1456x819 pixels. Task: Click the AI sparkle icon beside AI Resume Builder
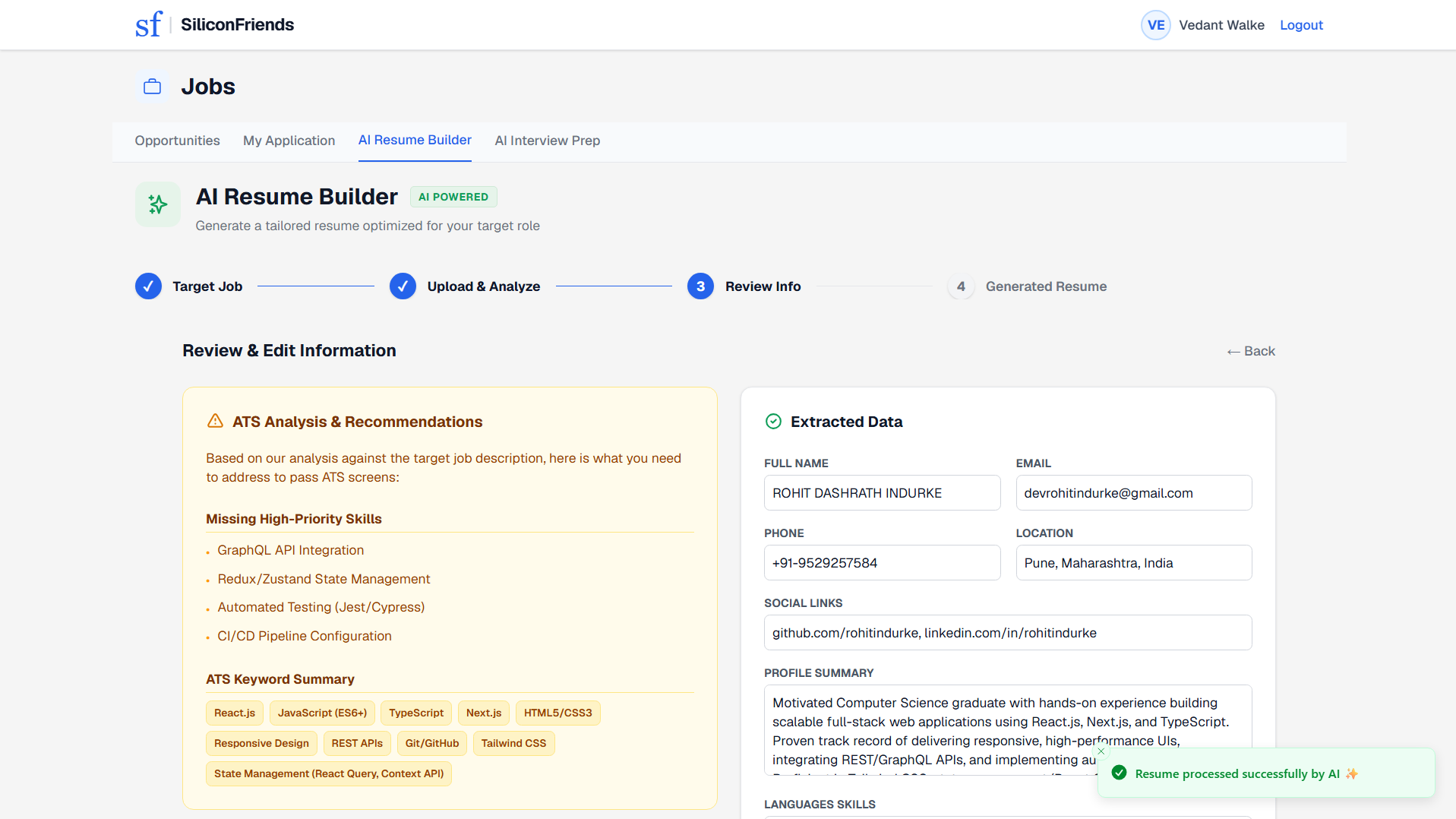(x=158, y=204)
